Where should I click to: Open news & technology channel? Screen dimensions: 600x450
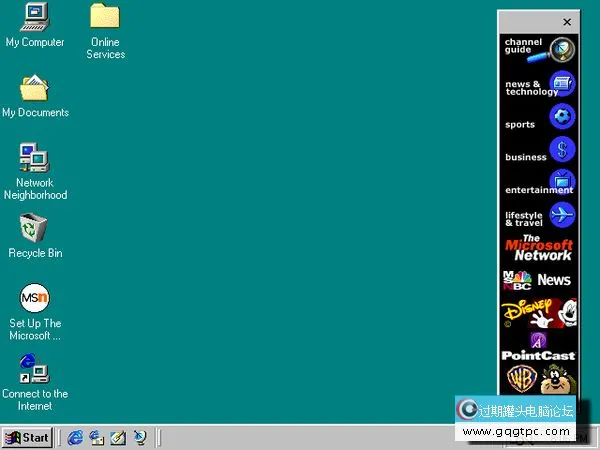(539, 84)
